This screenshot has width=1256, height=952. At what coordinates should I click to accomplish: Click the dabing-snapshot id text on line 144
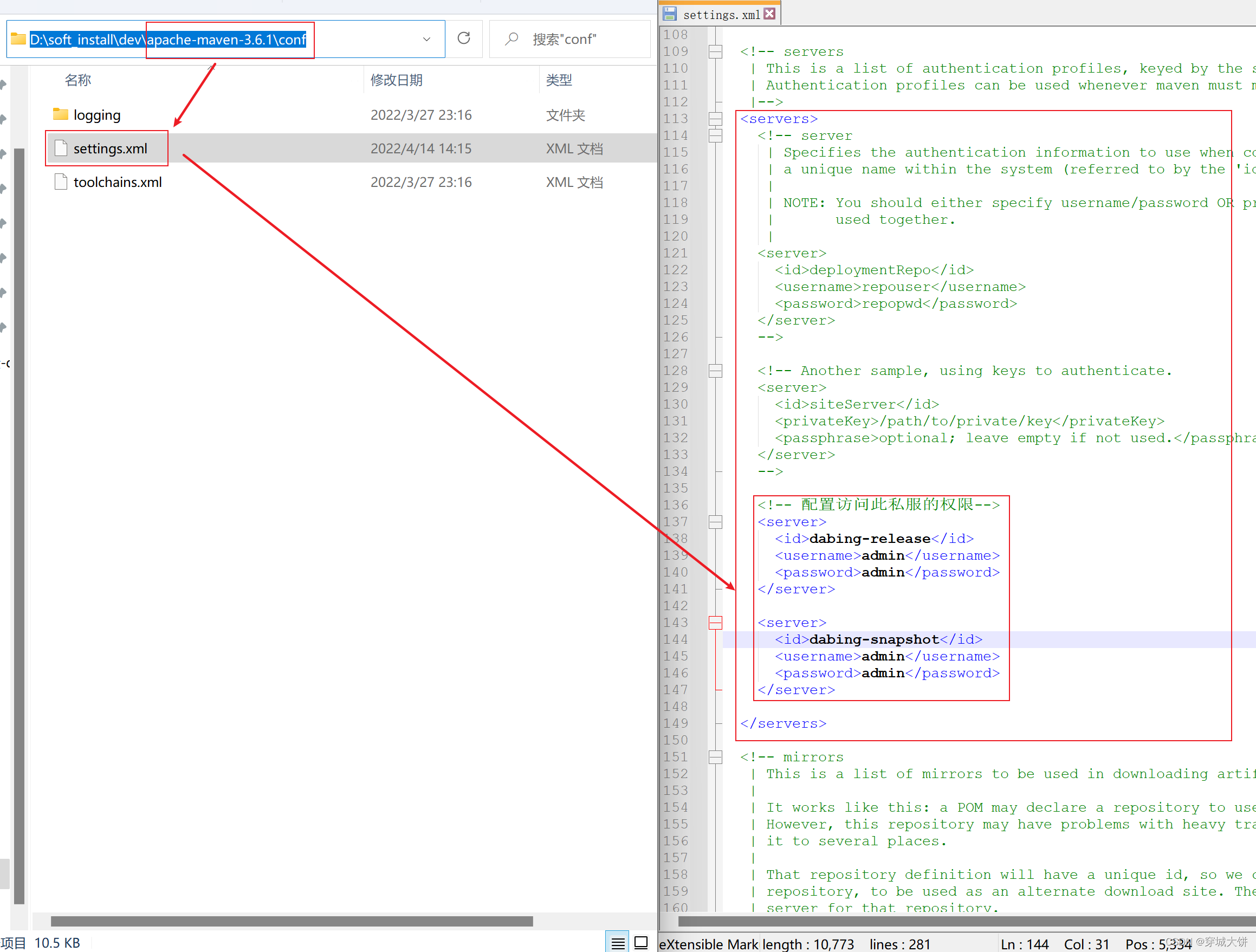coord(874,640)
